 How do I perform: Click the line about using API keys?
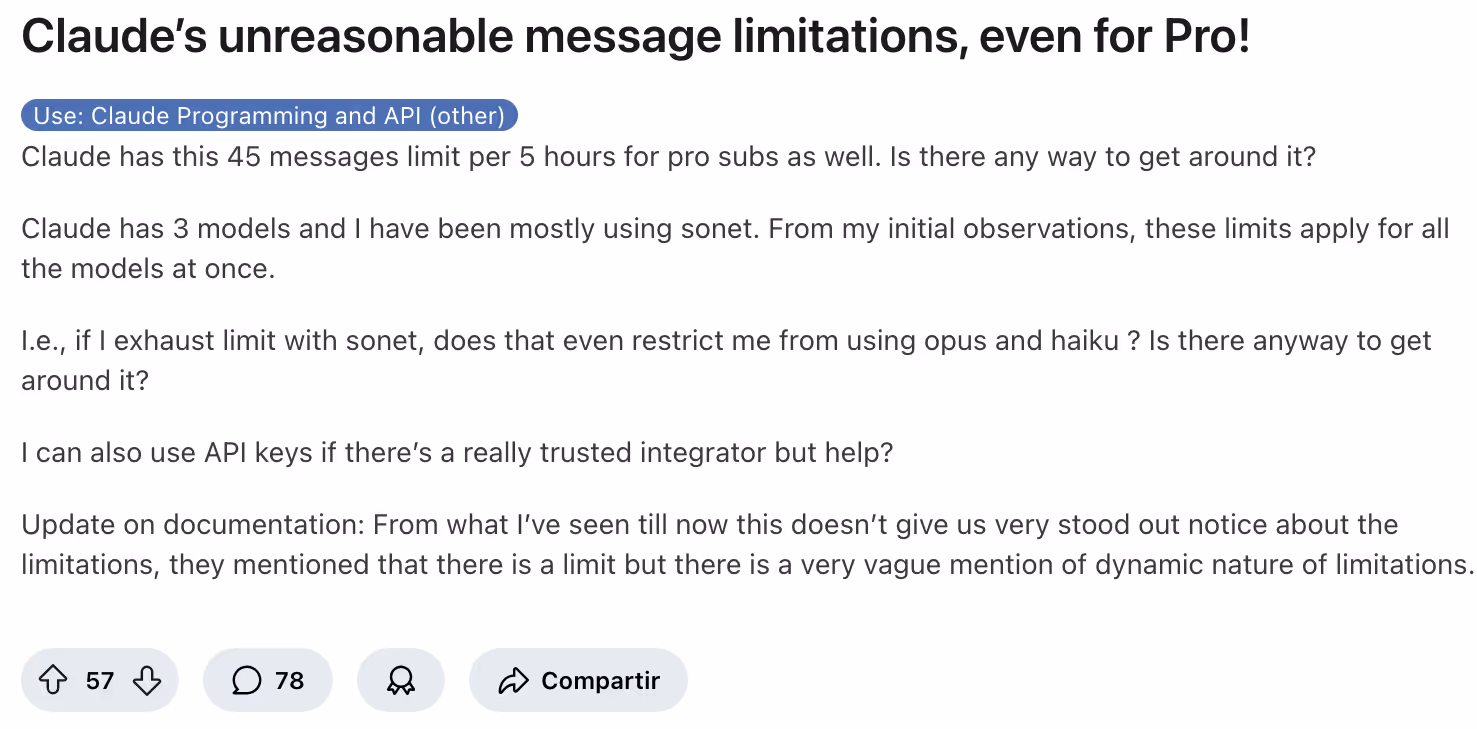tap(457, 453)
